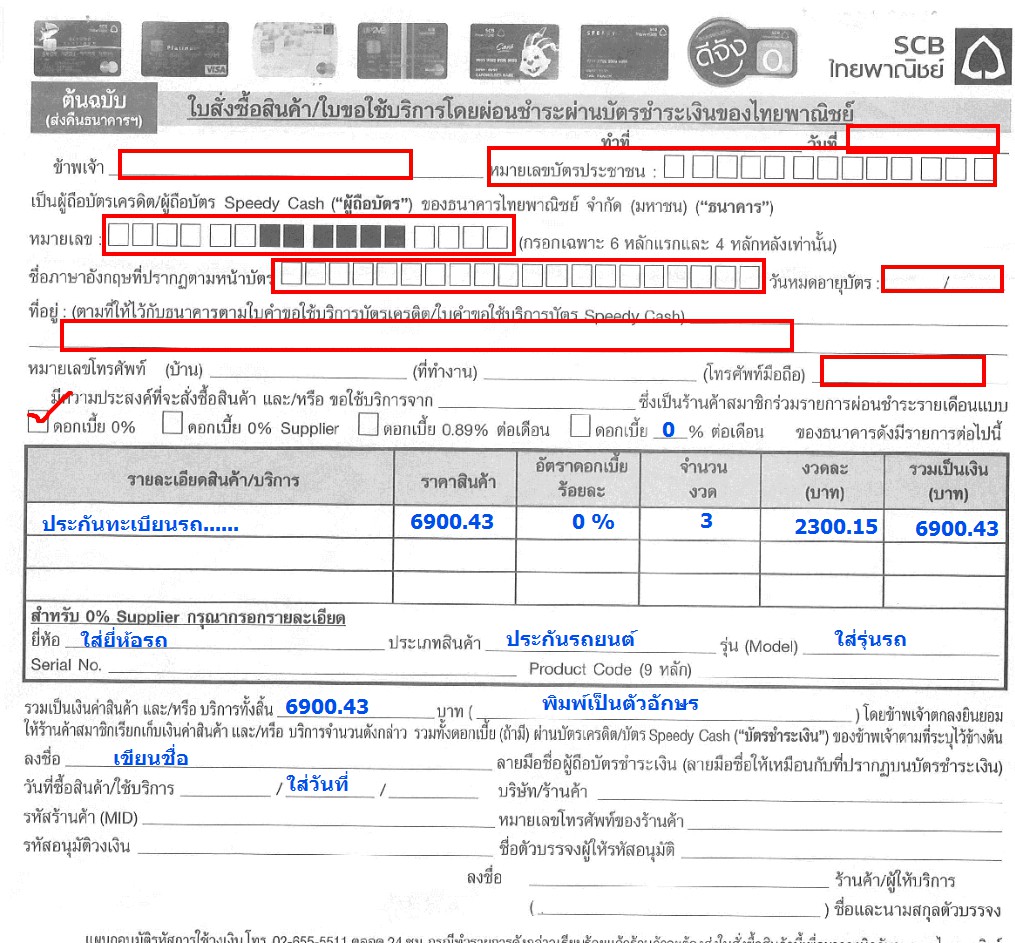Click the merchant signature line ร้านค้า/ผู้ให้บริการ
1015x943 pixels.
coord(679,880)
